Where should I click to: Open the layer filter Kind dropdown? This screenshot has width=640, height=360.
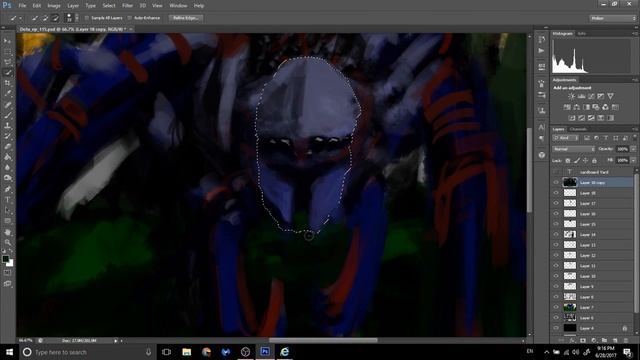[x=565, y=138]
